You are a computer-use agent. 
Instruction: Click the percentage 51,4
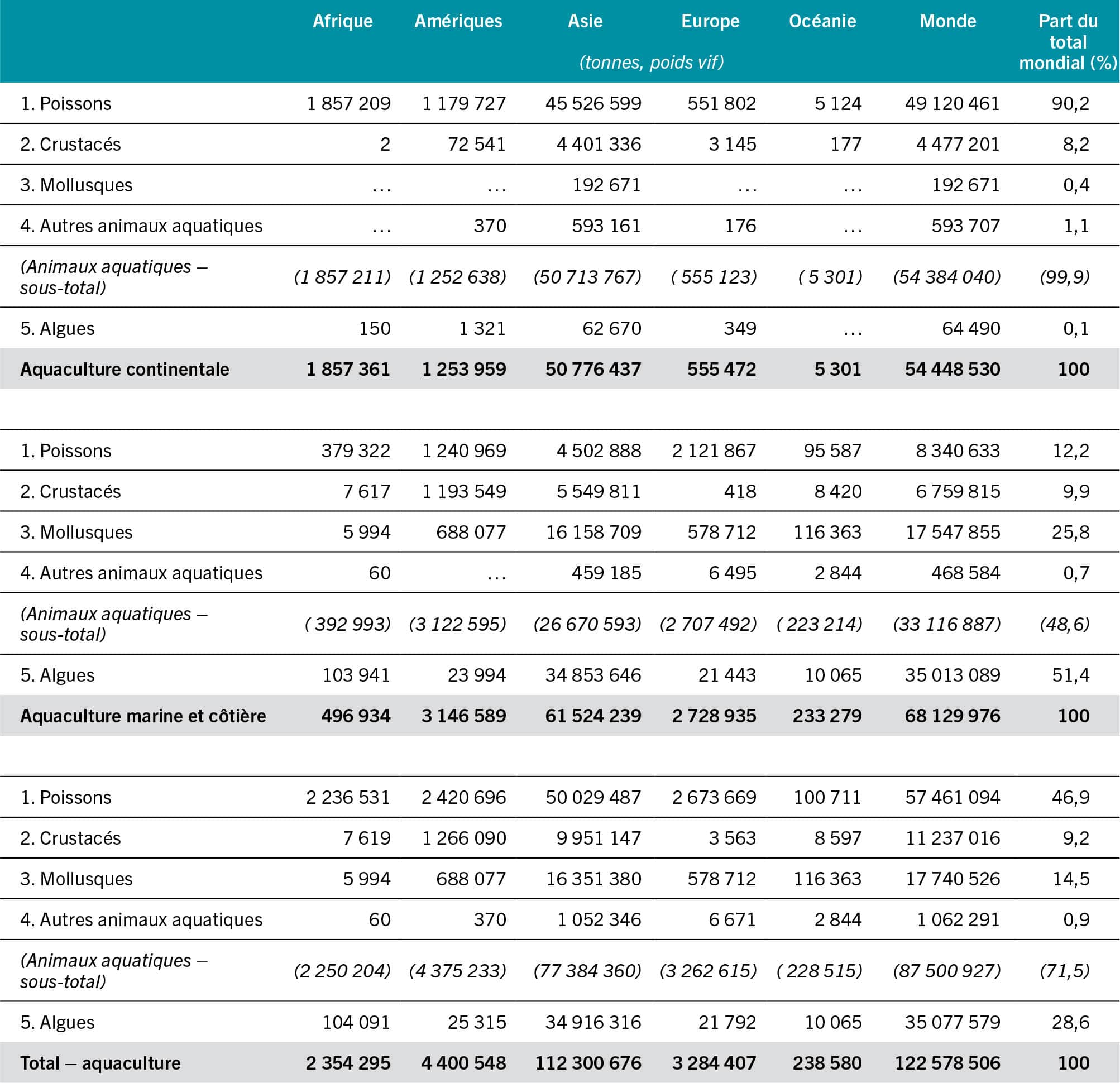pyautogui.click(x=1071, y=675)
